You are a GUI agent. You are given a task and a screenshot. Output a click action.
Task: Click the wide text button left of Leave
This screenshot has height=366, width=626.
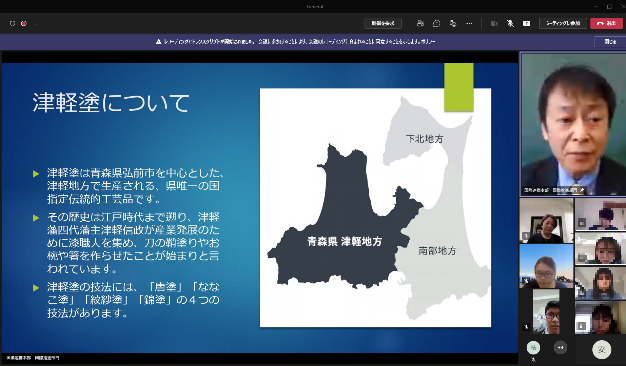(x=563, y=24)
